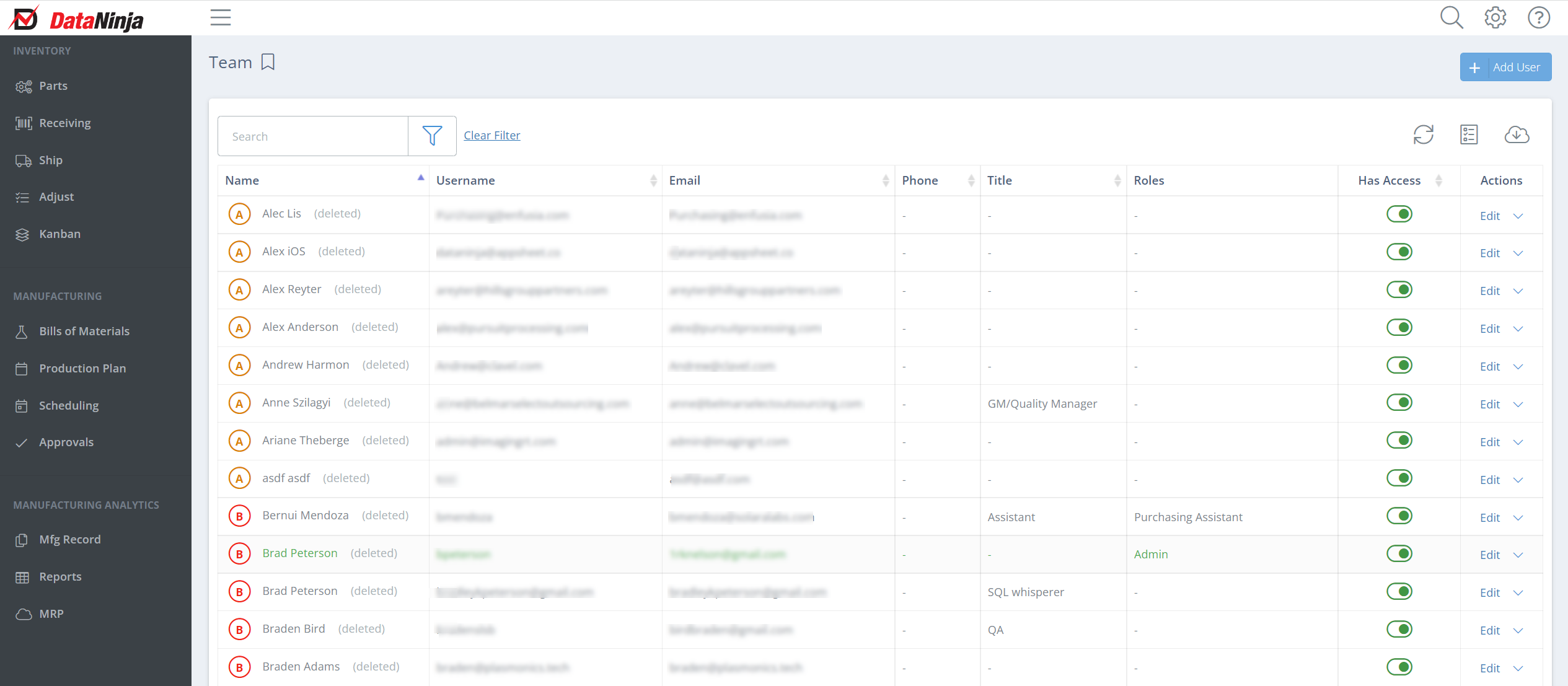Viewport: 1568px width, 686px height.
Task: Go to Kanban in the sidebar
Action: coord(59,234)
